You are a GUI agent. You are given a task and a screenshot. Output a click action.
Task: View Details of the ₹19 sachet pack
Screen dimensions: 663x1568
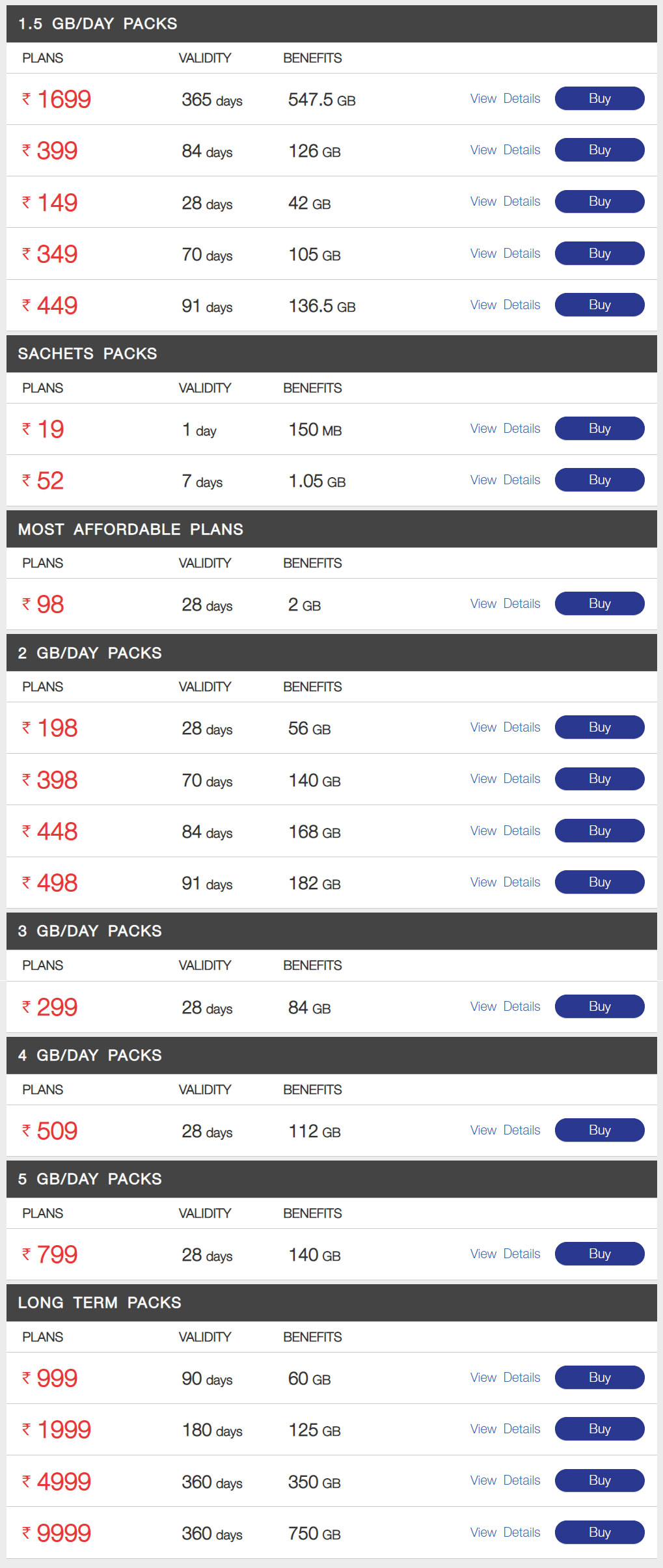click(x=505, y=428)
